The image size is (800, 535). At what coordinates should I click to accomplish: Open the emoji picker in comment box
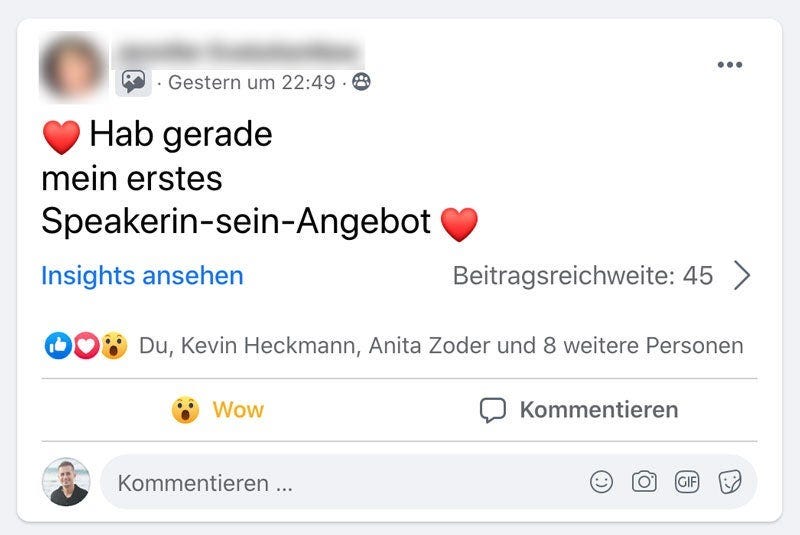click(x=601, y=482)
